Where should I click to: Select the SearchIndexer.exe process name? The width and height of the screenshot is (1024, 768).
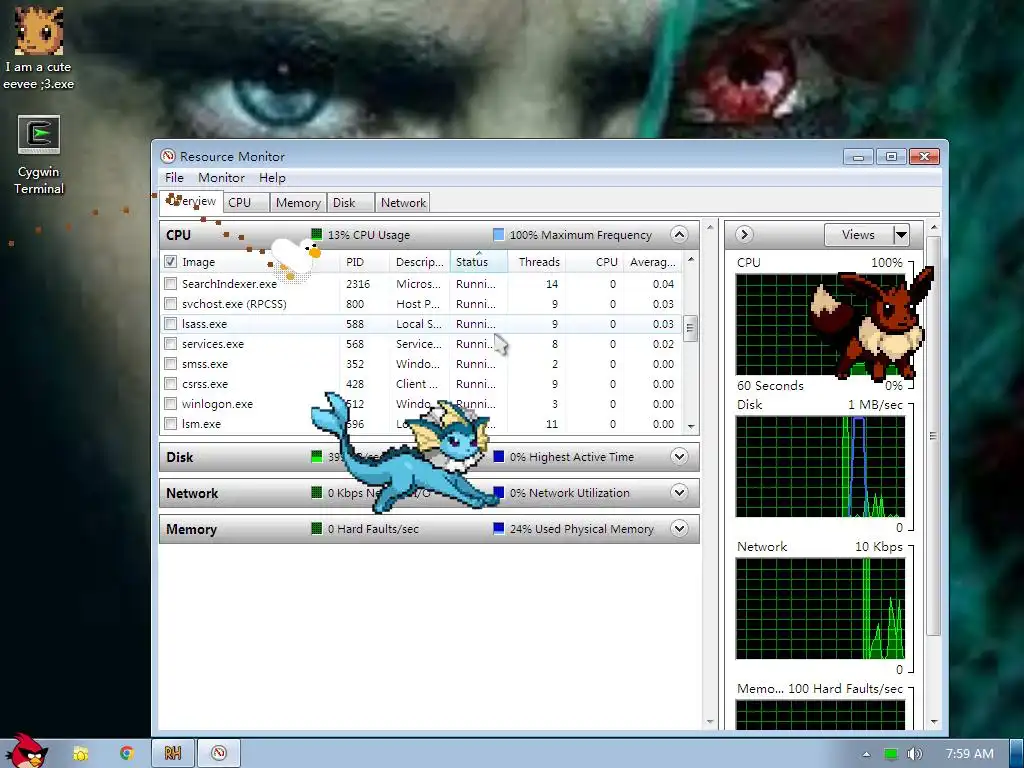pos(229,283)
